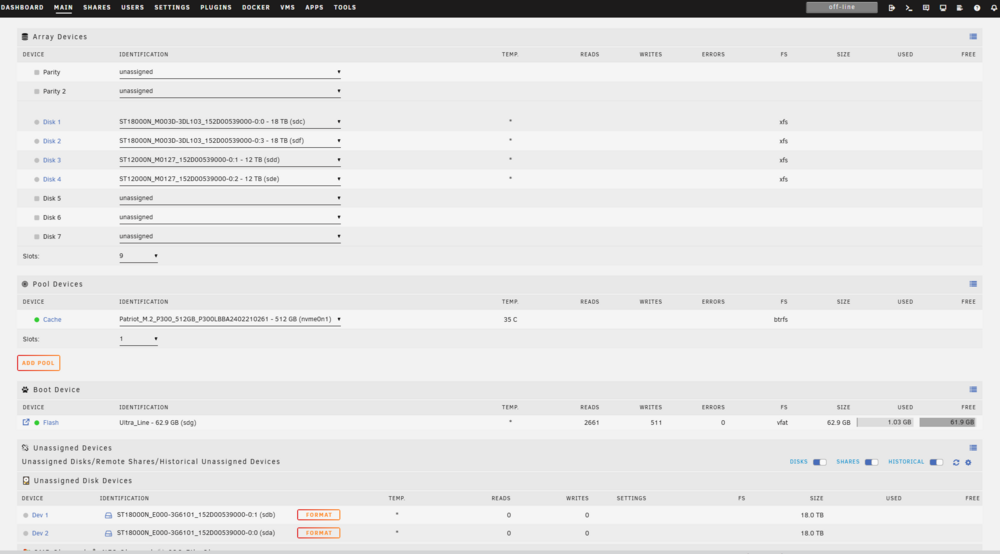
Task: Toggle the DISKS switch
Action: click(x=820, y=462)
